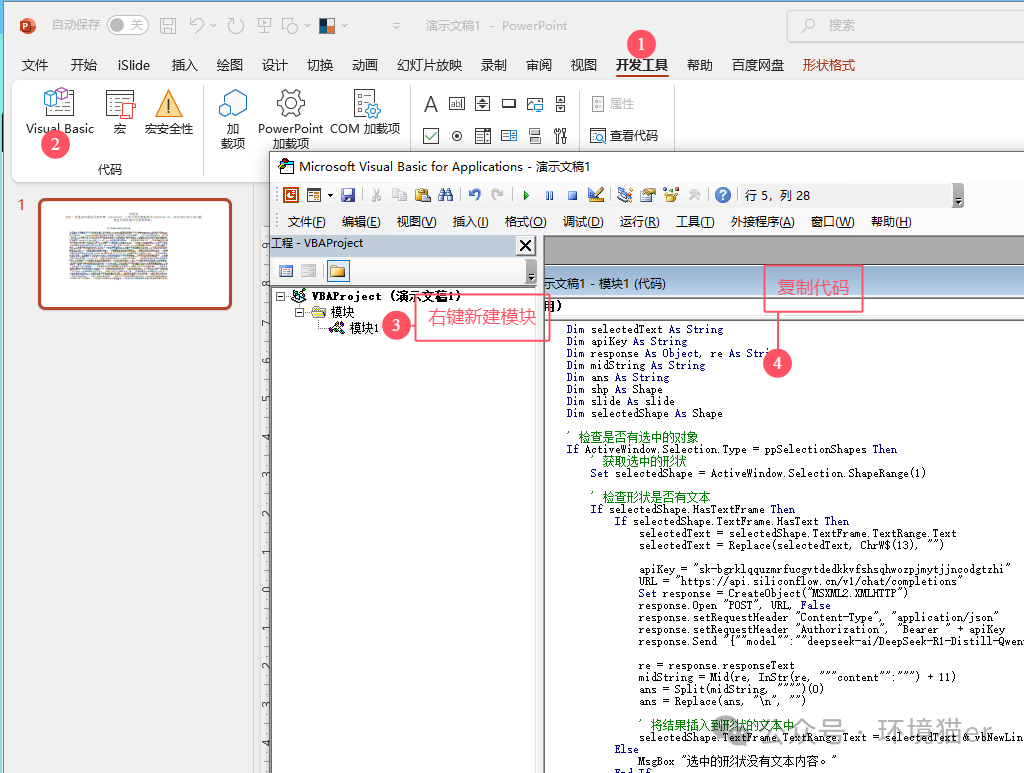The image size is (1024, 773).
Task: Open Object Browser from VBA toolbar
Action: pyautogui.click(x=671, y=195)
